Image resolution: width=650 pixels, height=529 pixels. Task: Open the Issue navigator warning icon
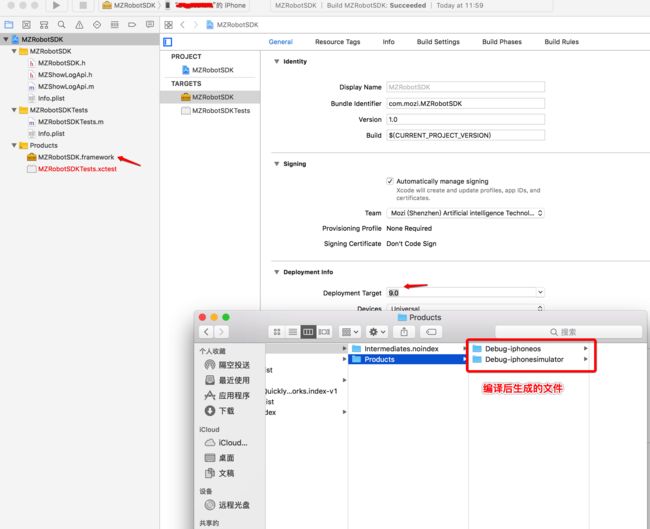[79, 25]
